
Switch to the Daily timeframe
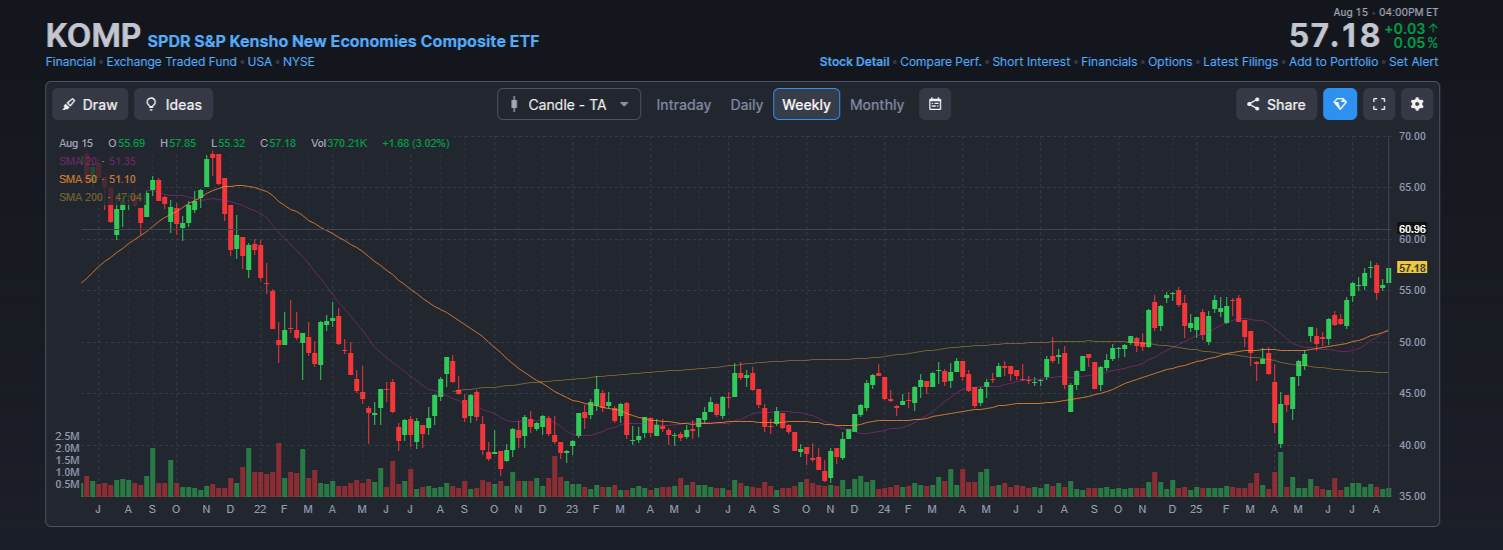coord(747,105)
